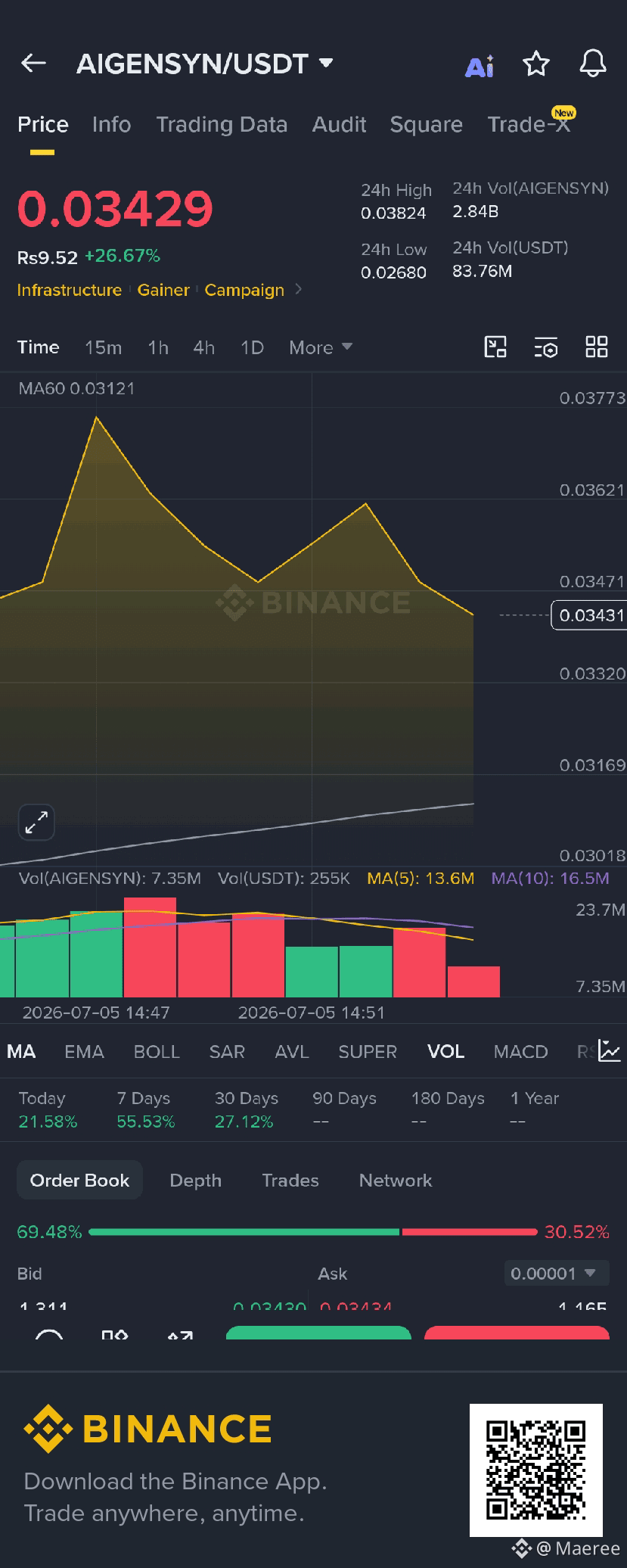Open the Info tab
The height and width of the screenshot is (1568, 627).
click(x=111, y=124)
